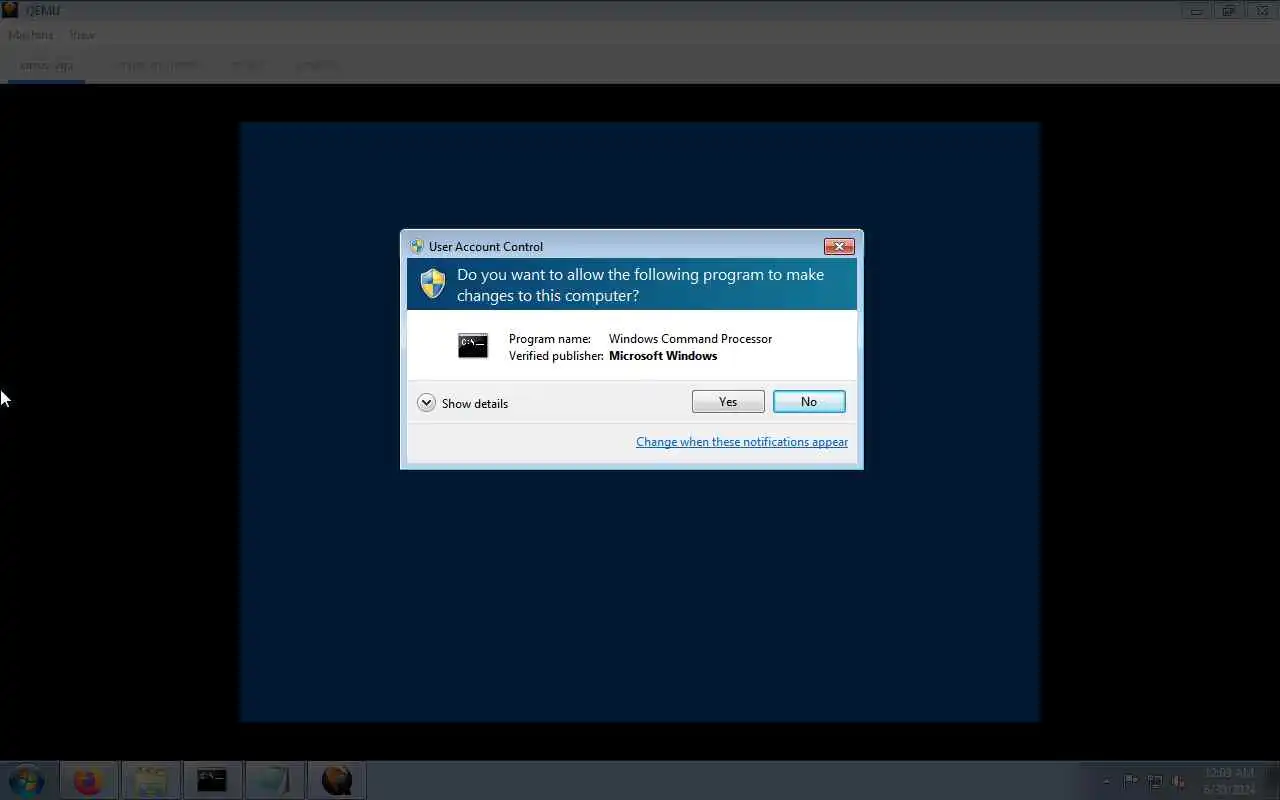This screenshot has height=800, width=1280.
Task: Select 'Windows Command Processor' program name text
Action: tap(690, 339)
